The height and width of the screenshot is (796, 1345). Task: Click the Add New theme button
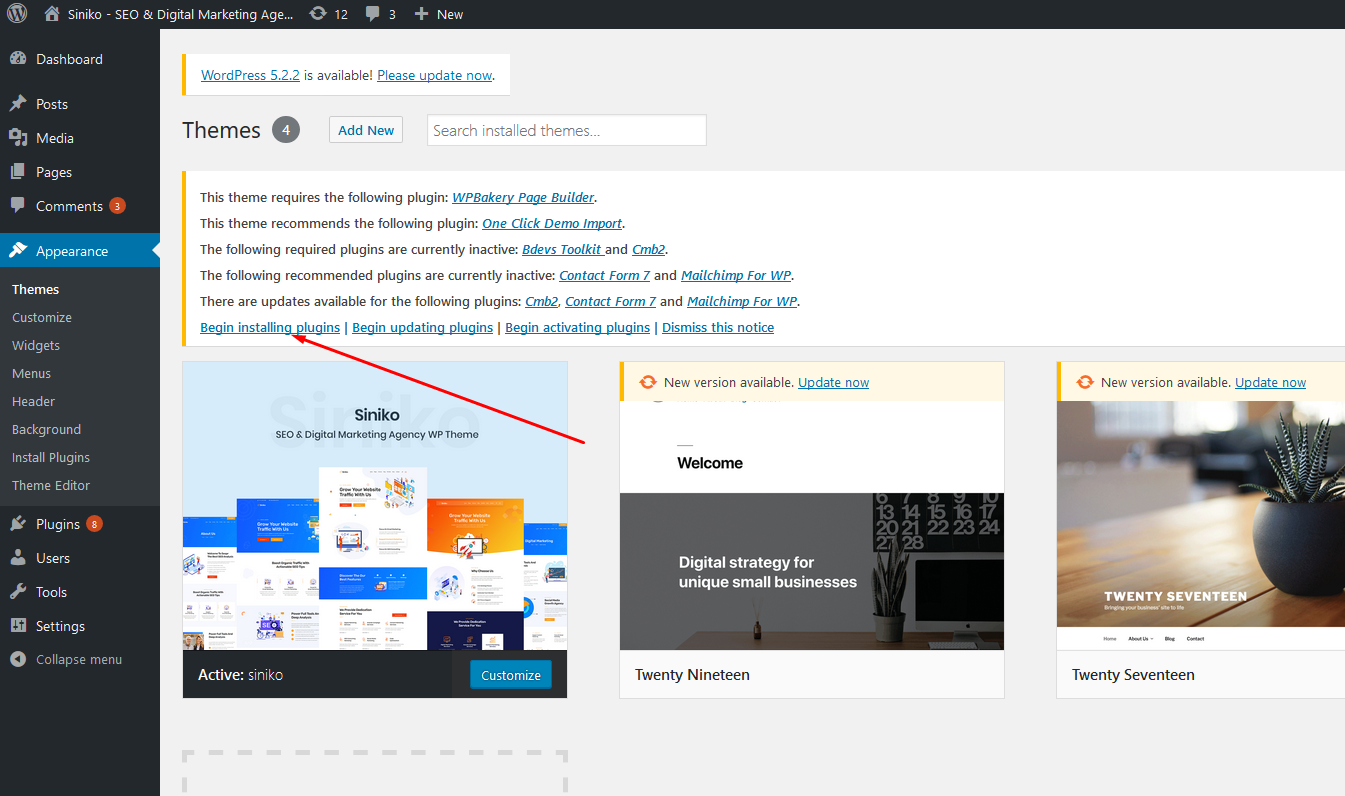366,130
